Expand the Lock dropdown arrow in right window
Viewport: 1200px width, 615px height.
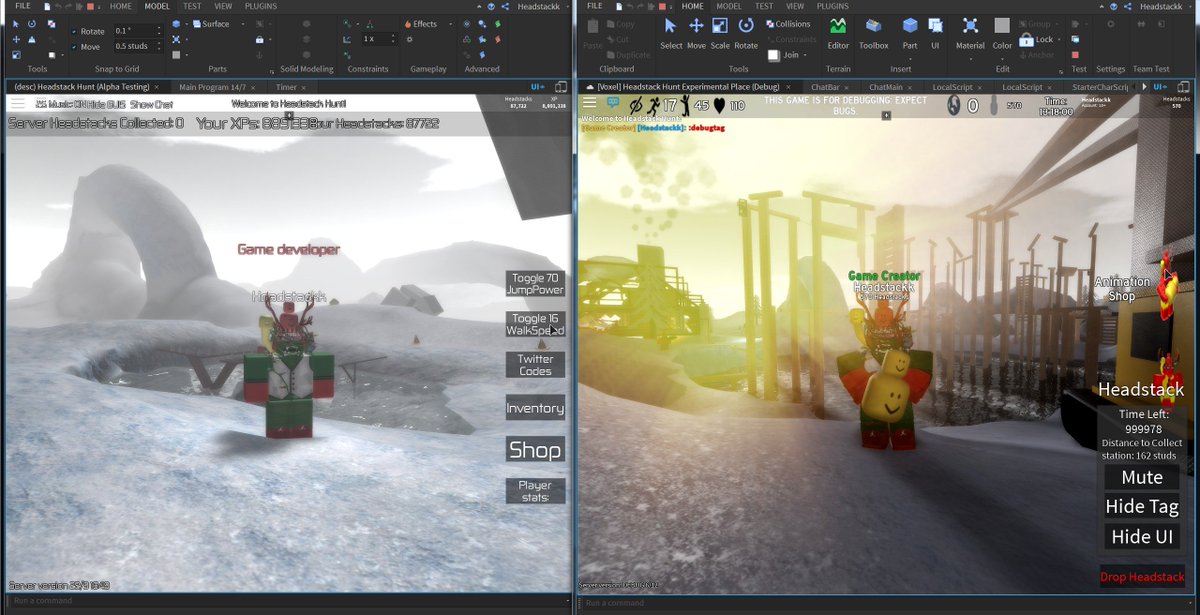(x=1058, y=40)
